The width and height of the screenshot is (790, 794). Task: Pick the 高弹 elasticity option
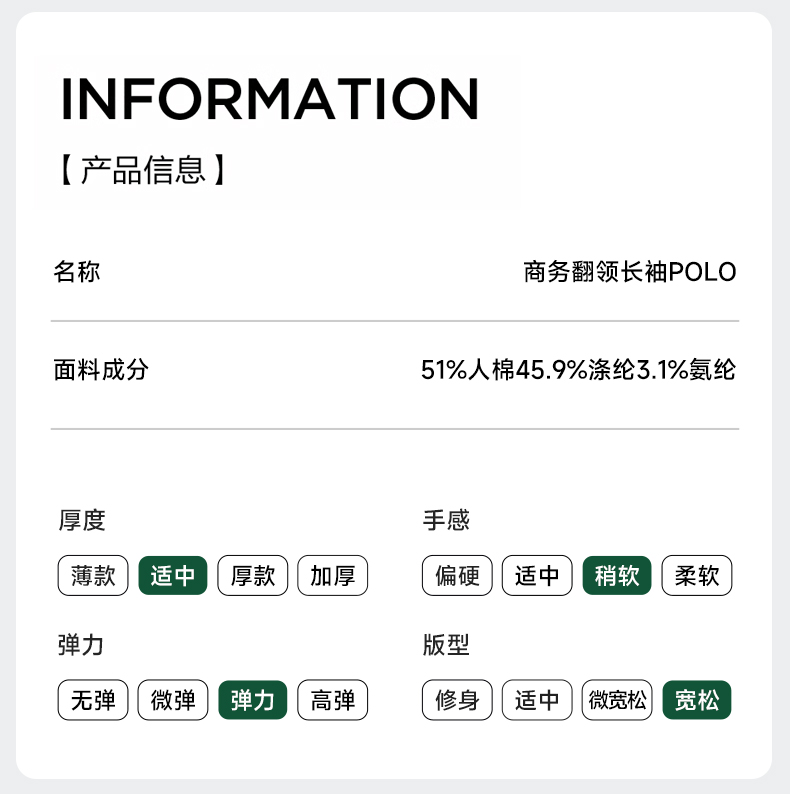click(333, 700)
